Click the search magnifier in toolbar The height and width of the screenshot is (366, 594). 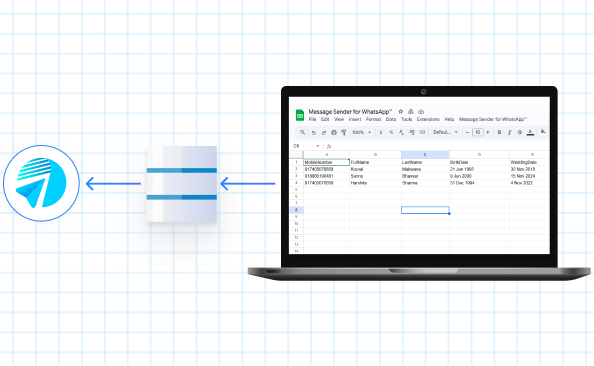[302, 132]
